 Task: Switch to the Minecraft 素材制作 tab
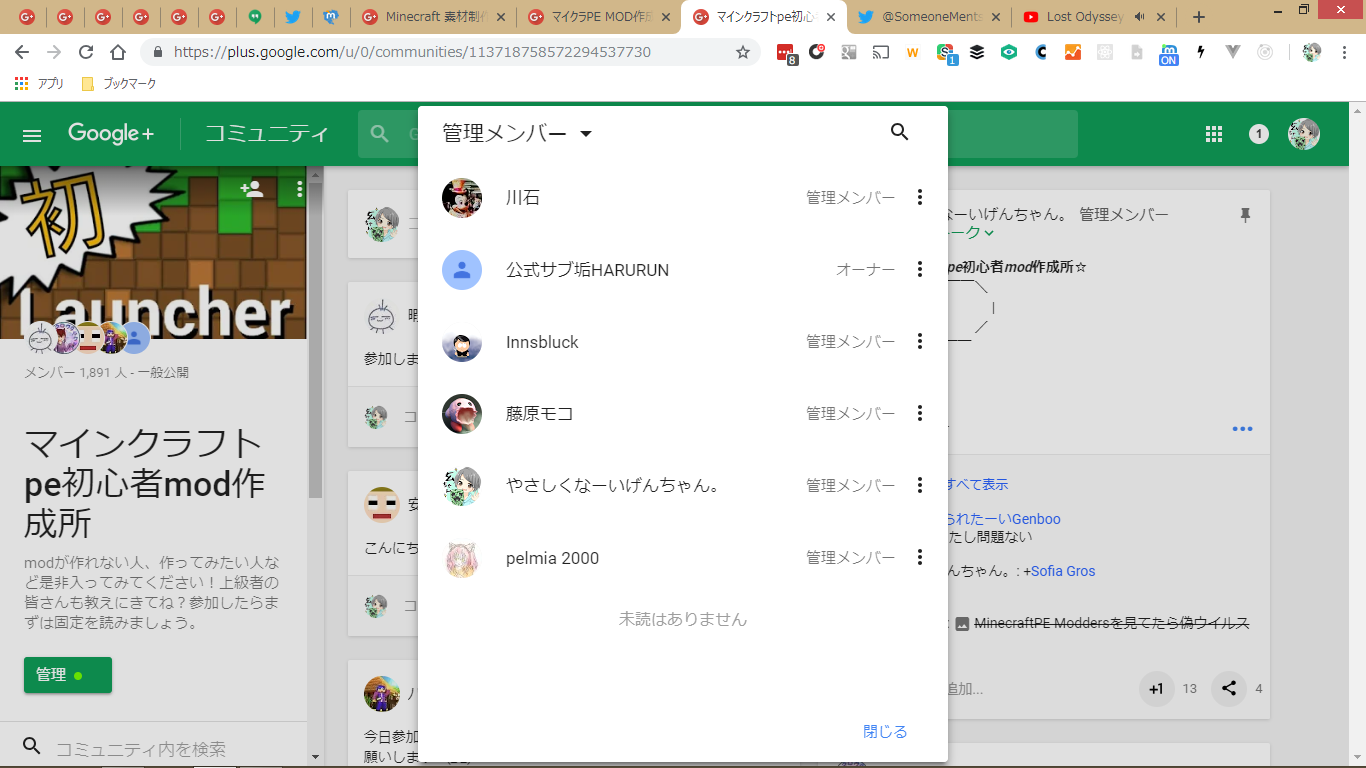432,17
